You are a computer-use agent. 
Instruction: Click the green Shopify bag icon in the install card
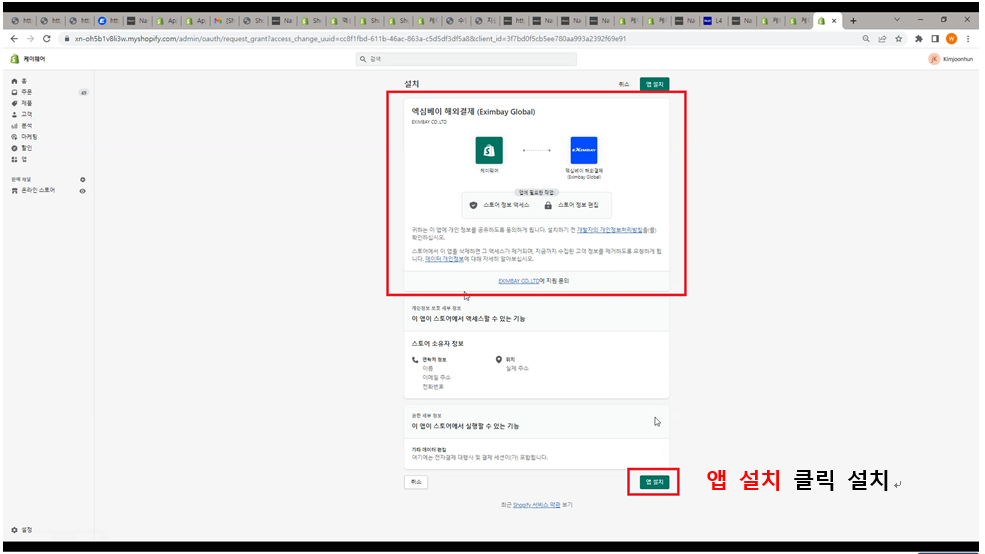[489, 150]
